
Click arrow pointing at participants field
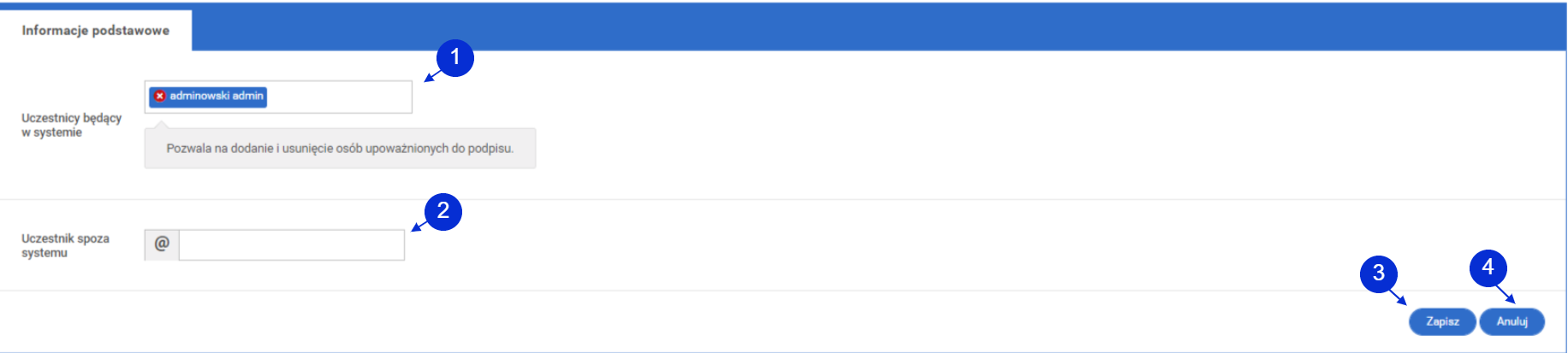pos(432,76)
